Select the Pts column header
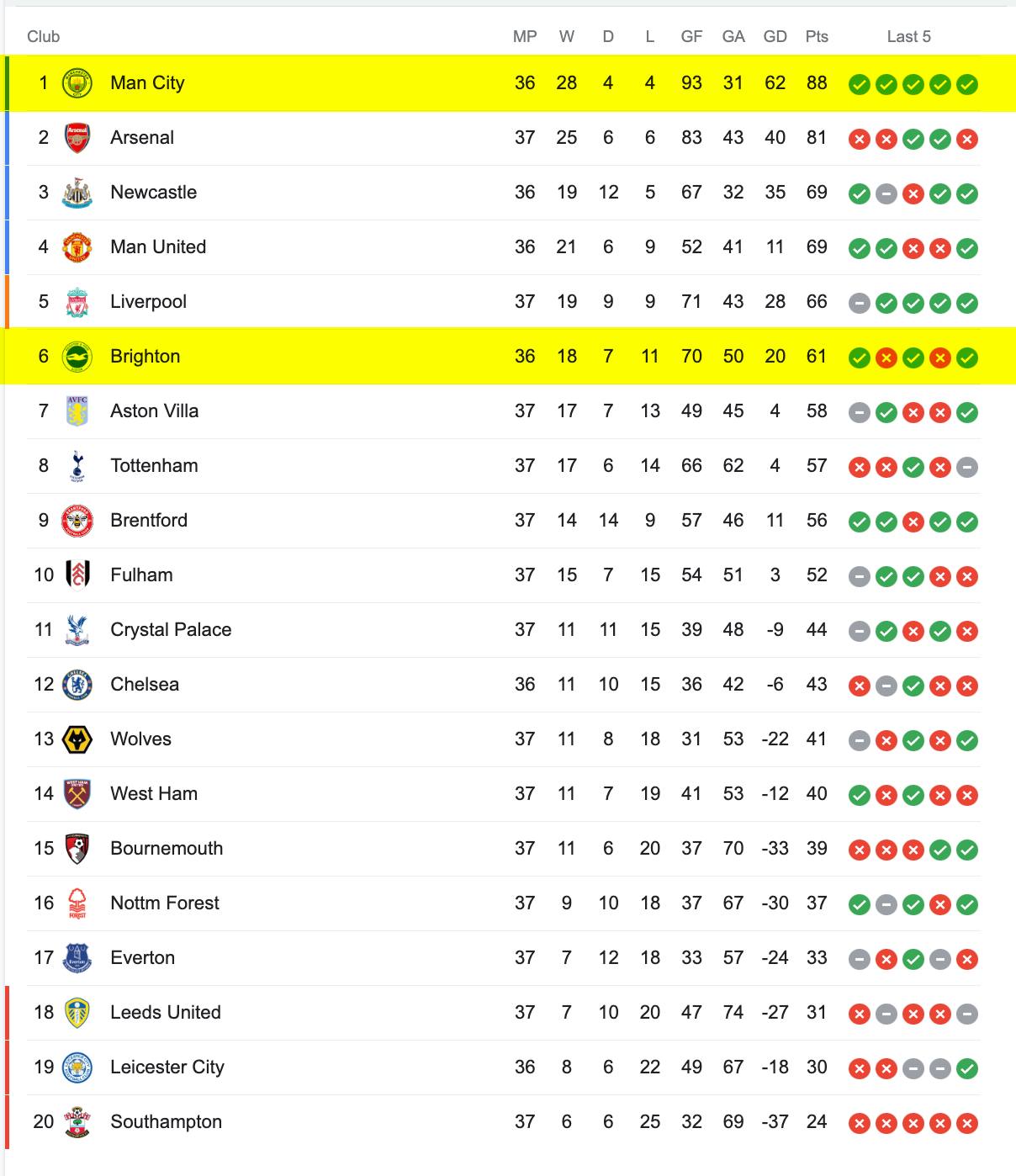This screenshot has width=1016, height=1176. pos(817,37)
